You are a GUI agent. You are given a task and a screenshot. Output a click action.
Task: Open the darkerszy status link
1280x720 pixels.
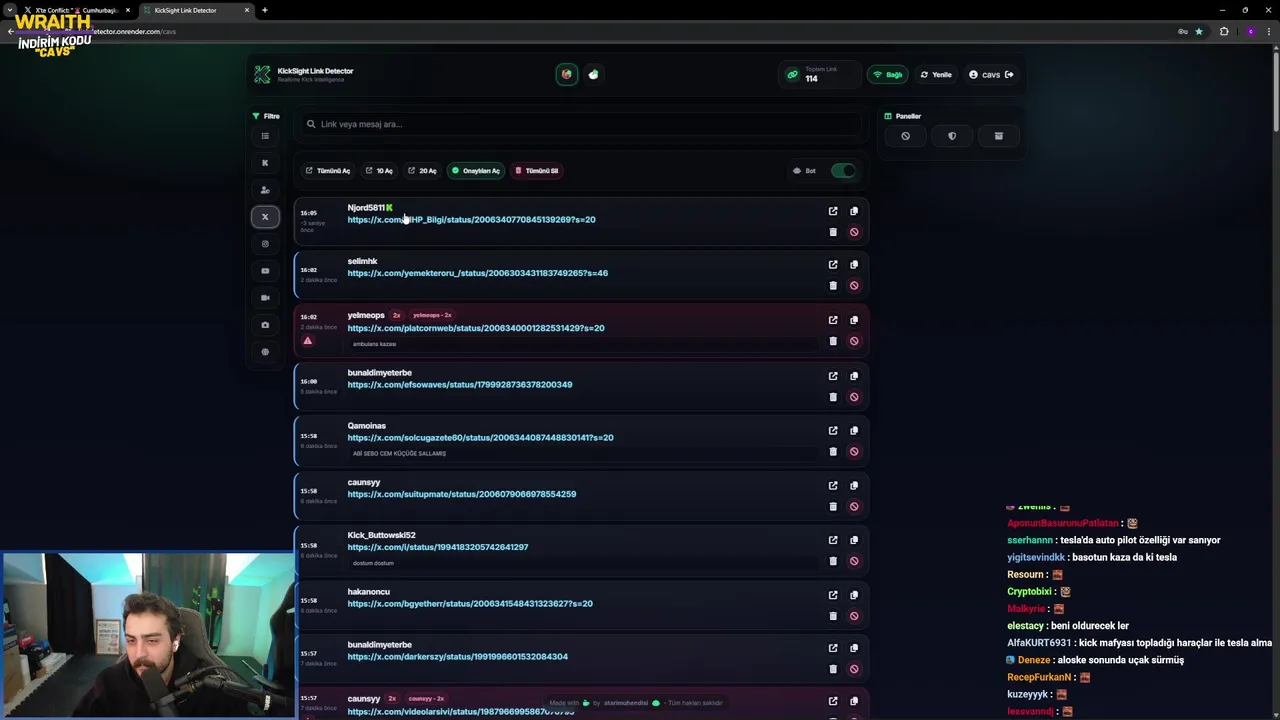pyautogui.click(x=457, y=657)
